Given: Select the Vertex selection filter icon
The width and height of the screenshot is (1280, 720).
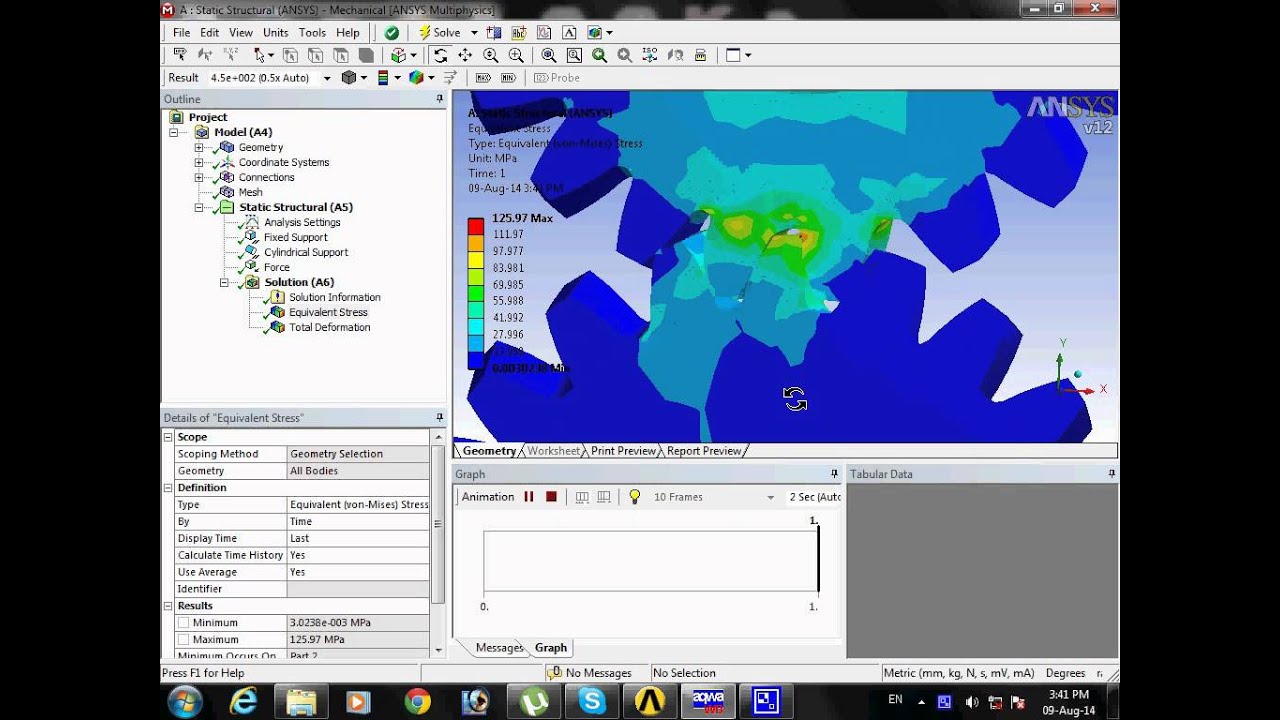Looking at the screenshot, I should tap(290, 55).
